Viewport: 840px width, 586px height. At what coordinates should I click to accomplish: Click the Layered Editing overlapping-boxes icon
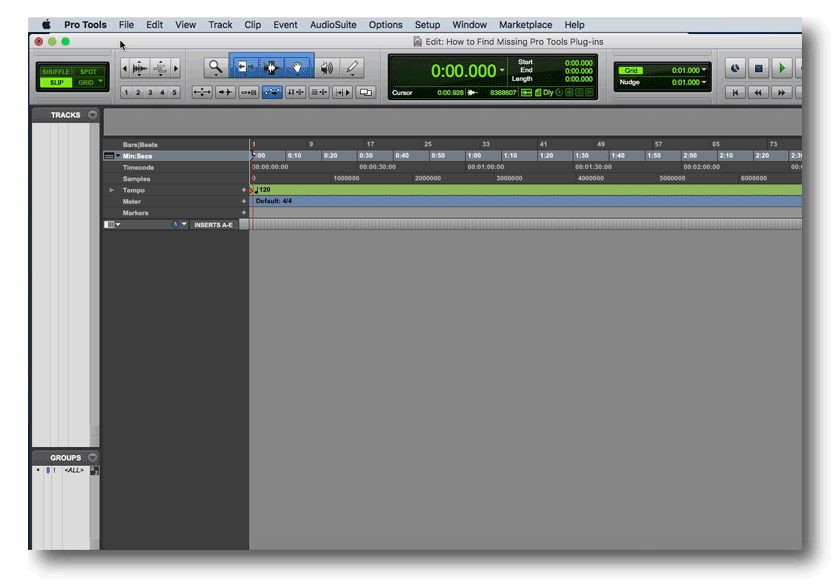pos(366,92)
